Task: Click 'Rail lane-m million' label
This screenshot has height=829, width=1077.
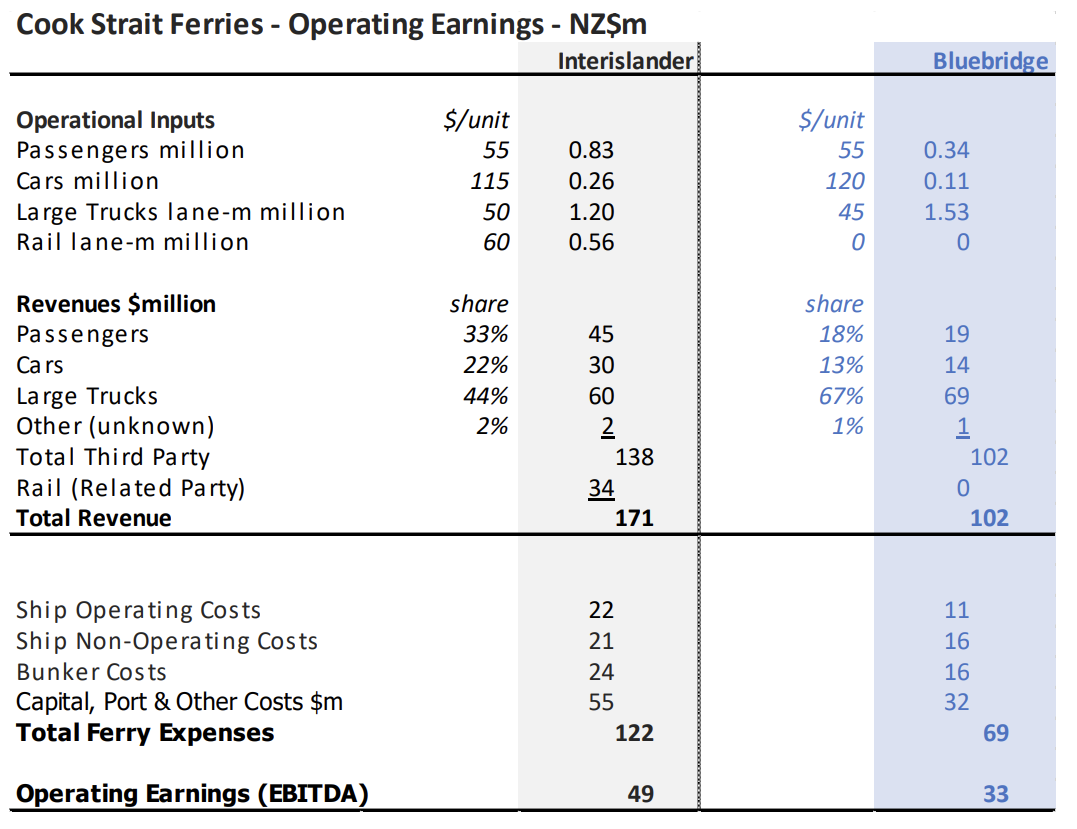Action: coord(133,242)
